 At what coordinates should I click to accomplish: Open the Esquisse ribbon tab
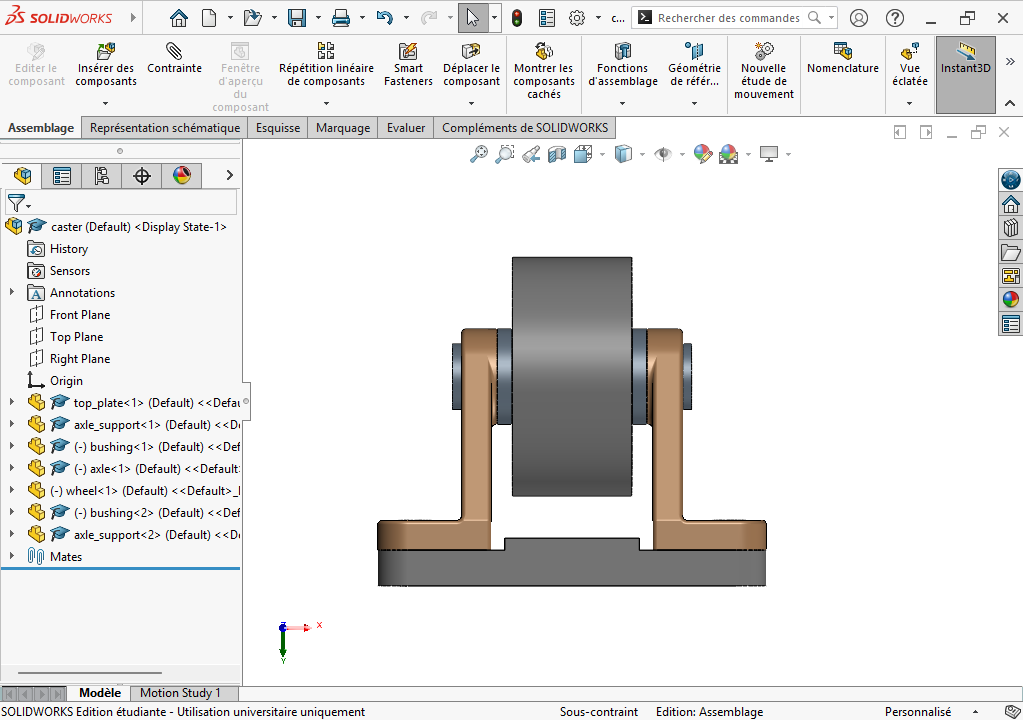tap(277, 127)
